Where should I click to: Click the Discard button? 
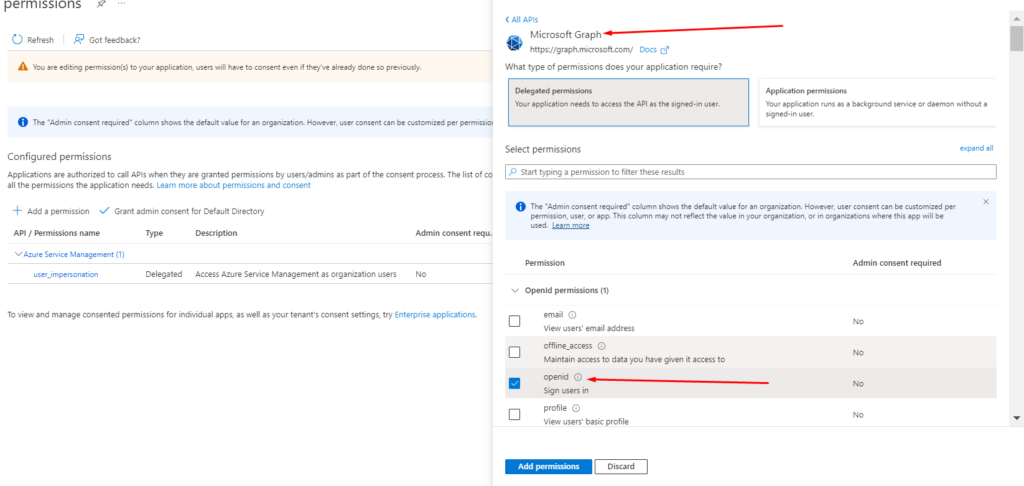point(621,466)
